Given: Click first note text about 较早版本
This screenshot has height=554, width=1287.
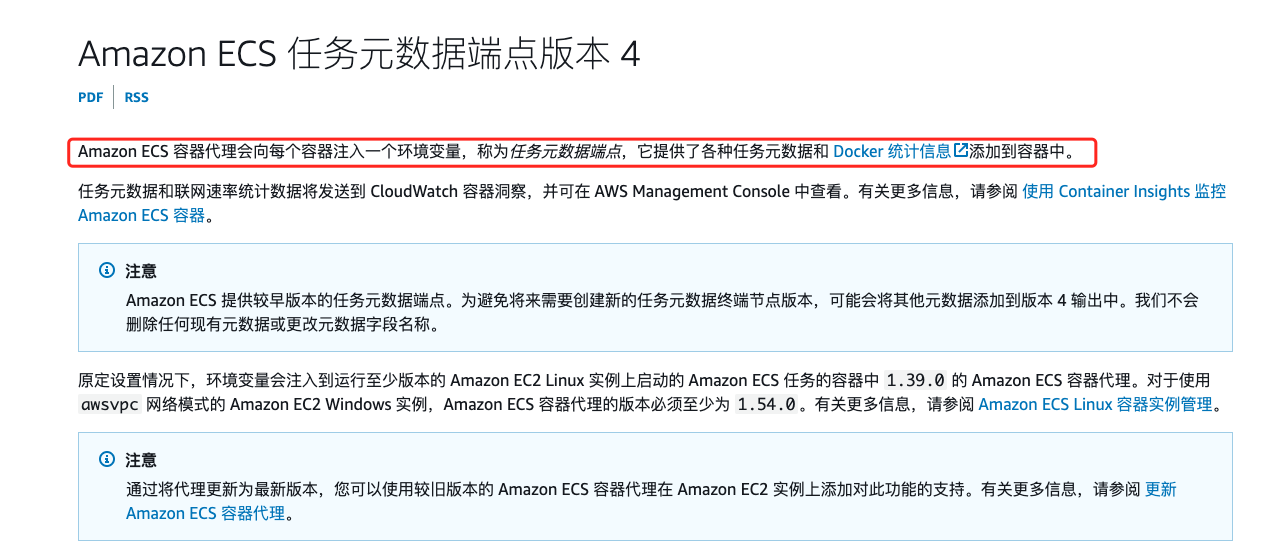Looking at the screenshot, I should point(400,300).
